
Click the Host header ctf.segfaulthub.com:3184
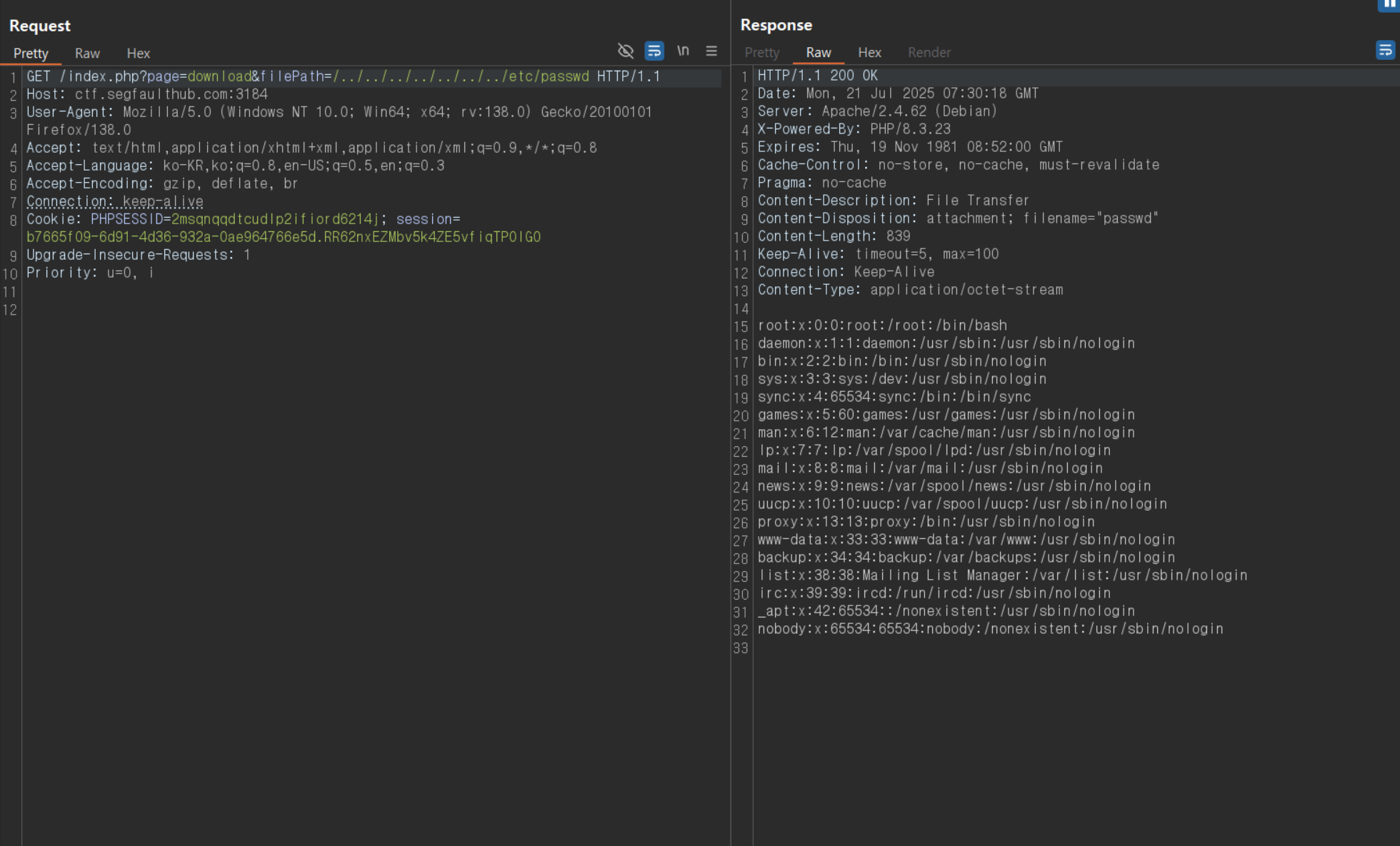coord(147,94)
